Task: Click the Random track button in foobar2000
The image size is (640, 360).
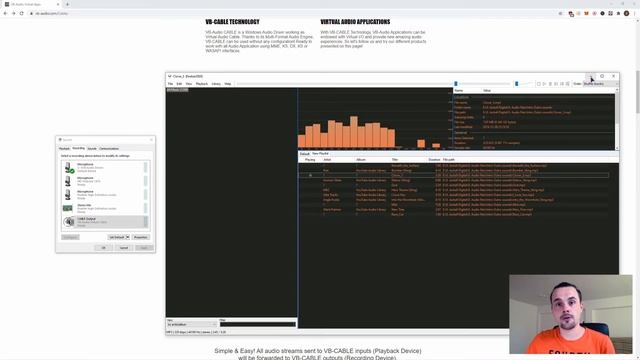Action: [567, 84]
